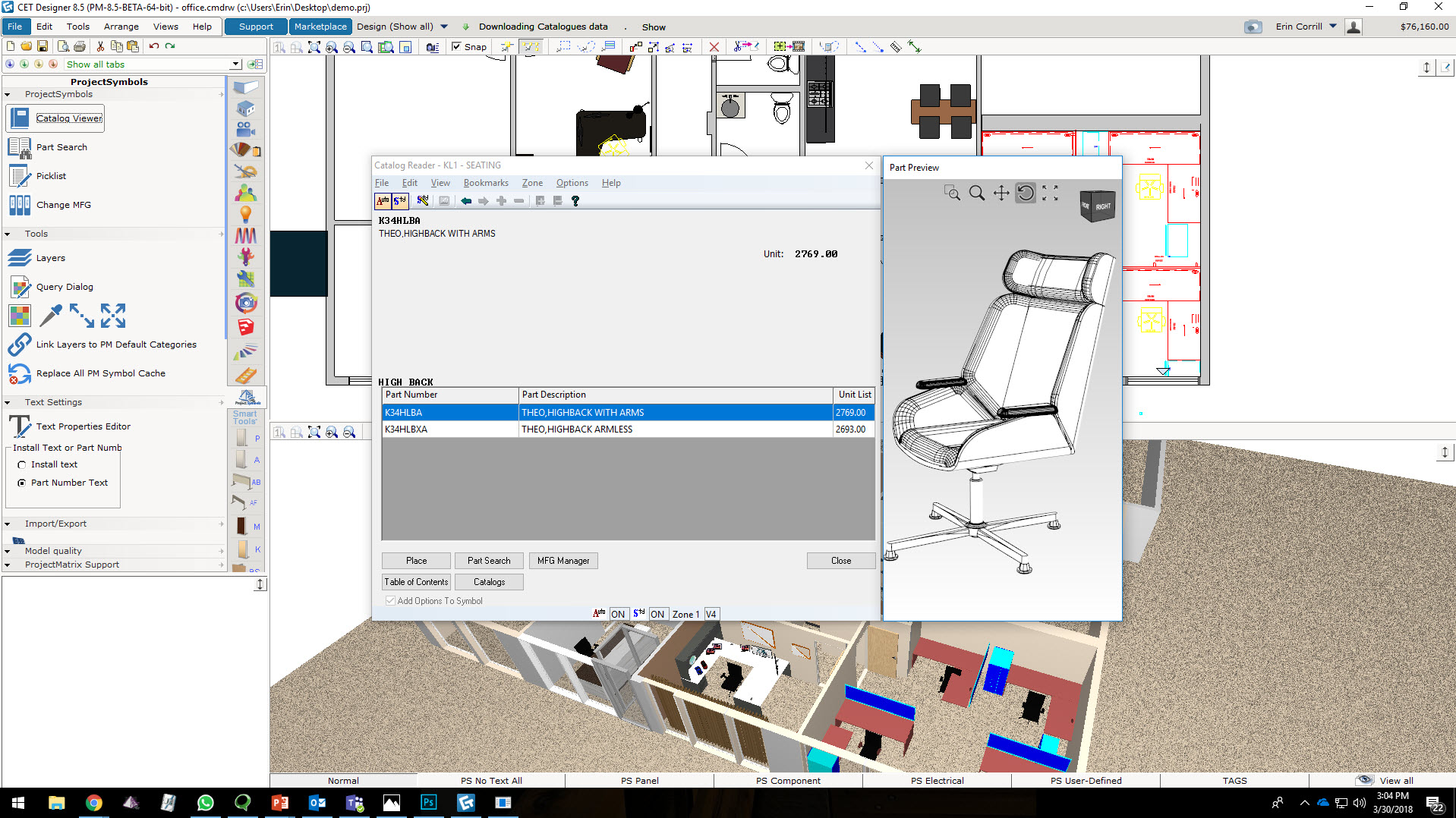Select Part Number Text radio button
Image resolution: width=1456 pixels, height=818 pixels.
coord(22,483)
